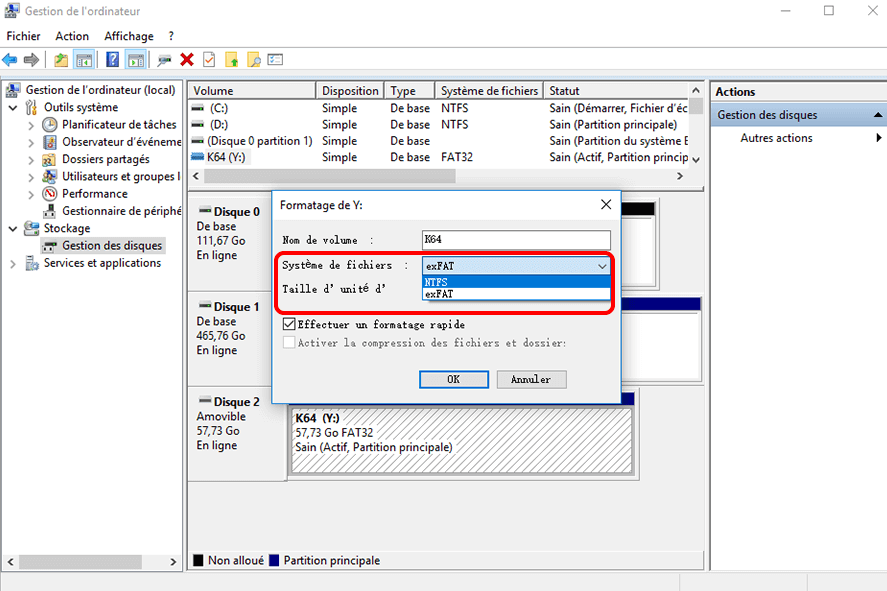Click the Annuler button
The height and width of the screenshot is (591, 887).
click(534, 379)
